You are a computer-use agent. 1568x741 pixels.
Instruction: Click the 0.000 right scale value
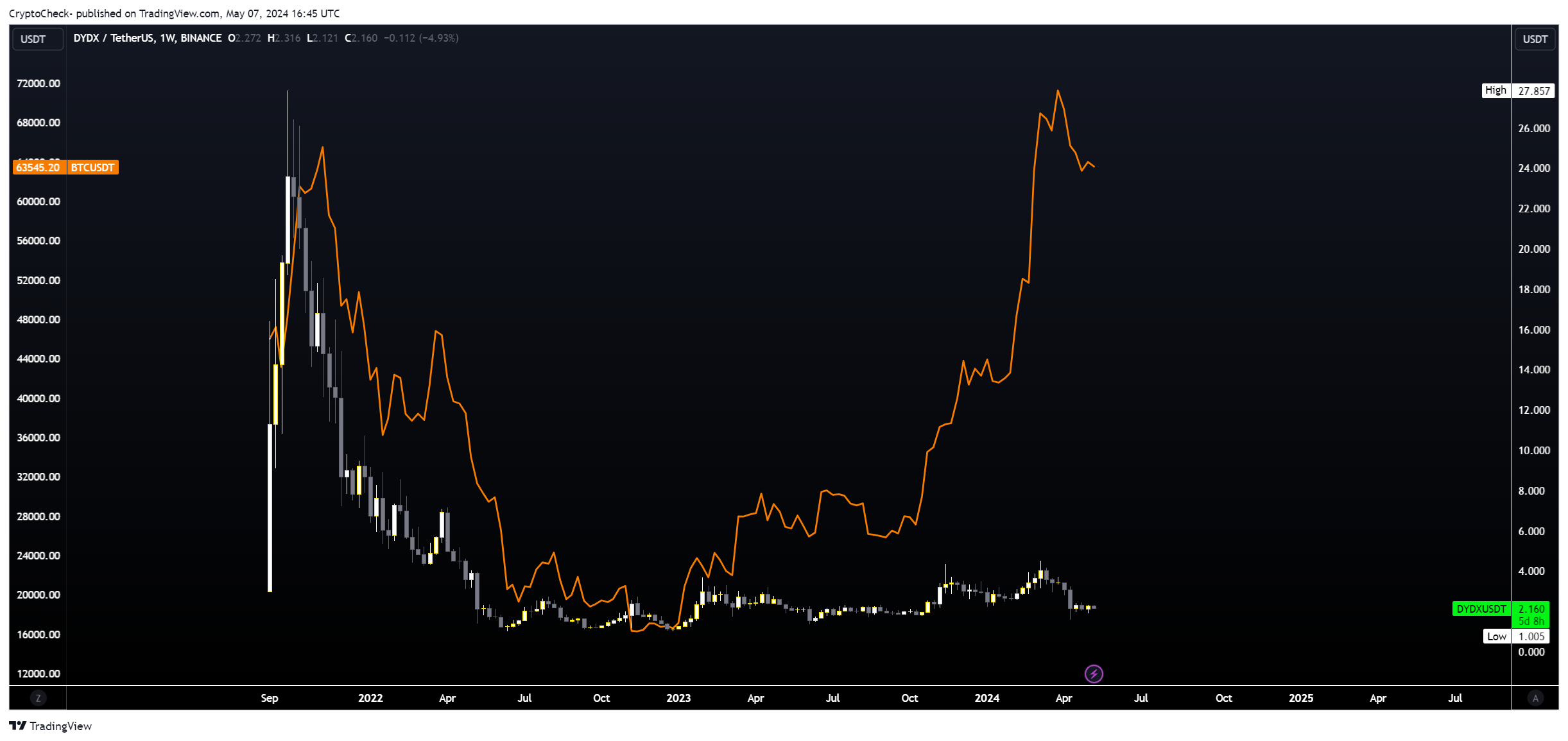coord(1531,652)
